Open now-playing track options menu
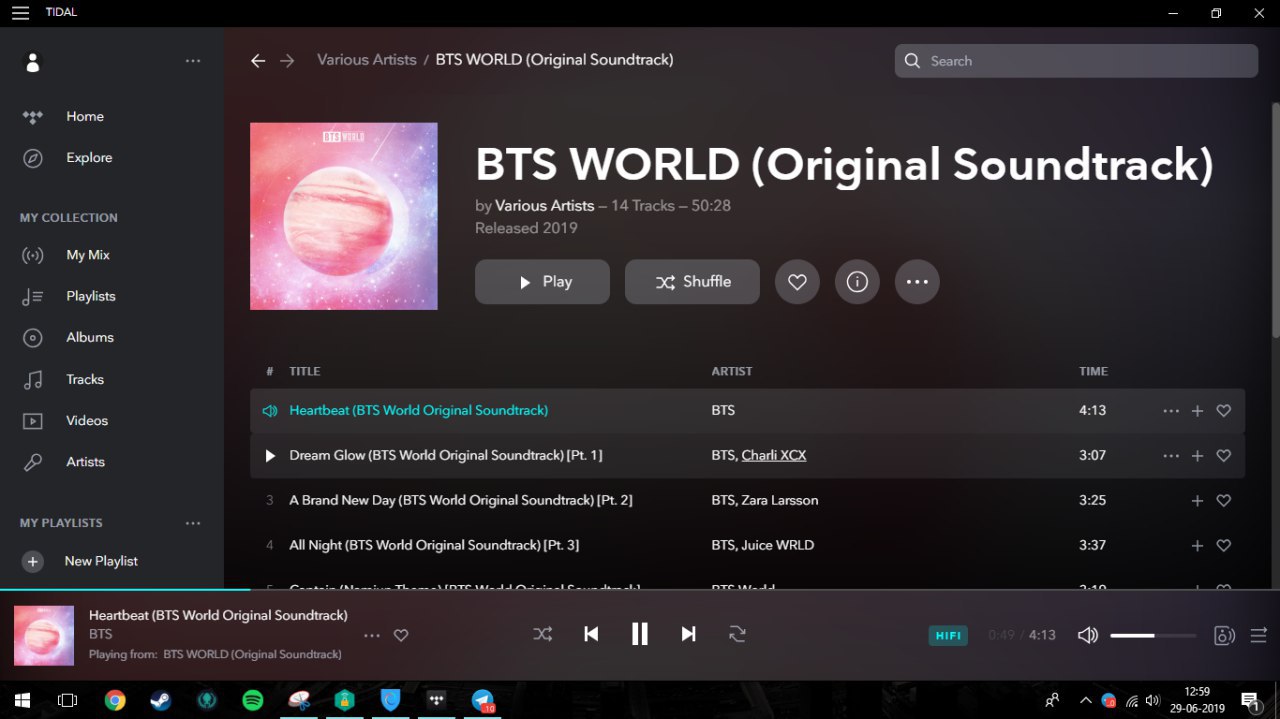This screenshot has width=1280, height=719. tap(372, 635)
